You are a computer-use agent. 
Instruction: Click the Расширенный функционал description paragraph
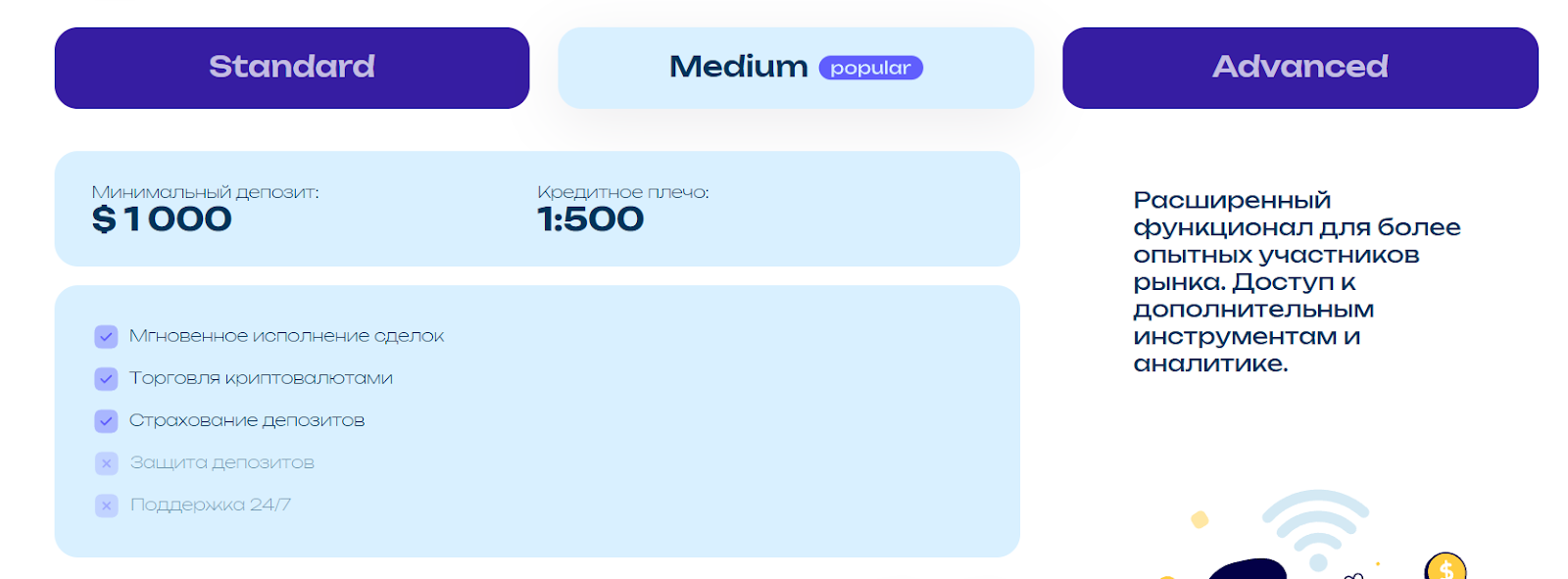(1297, 282)
